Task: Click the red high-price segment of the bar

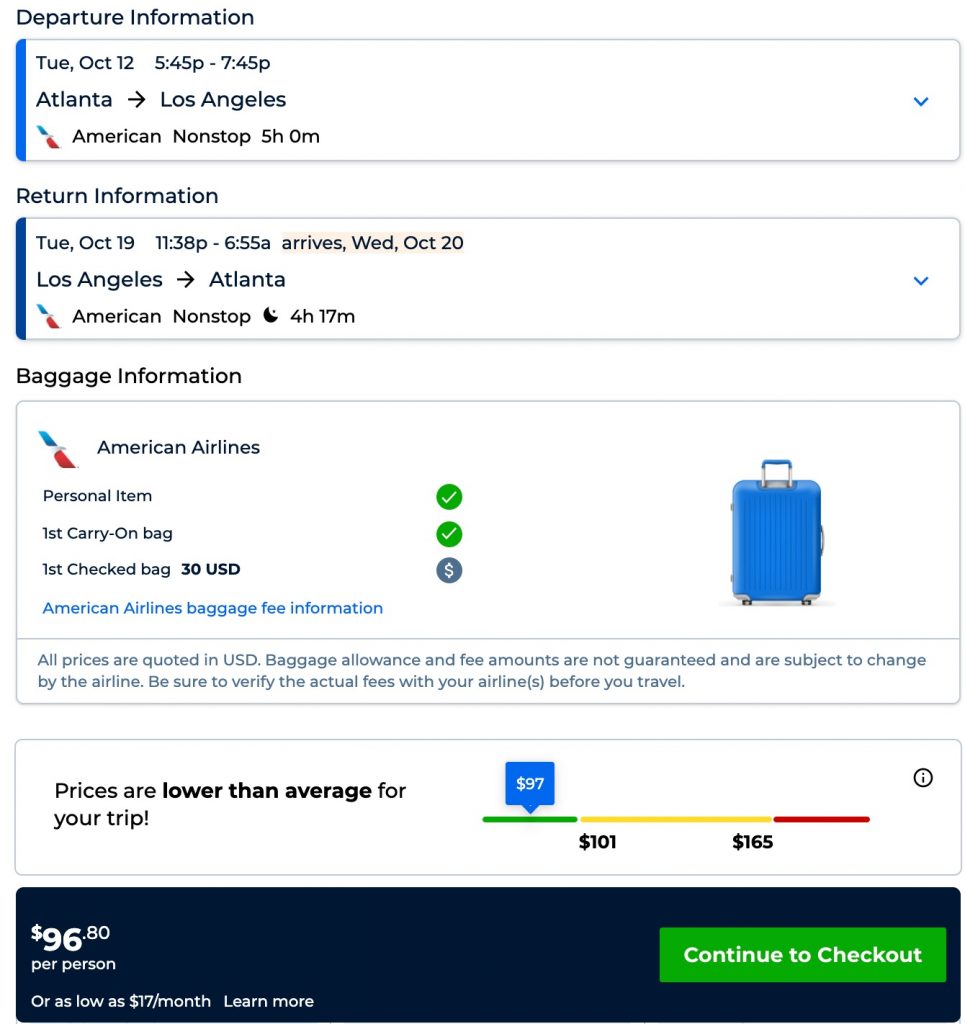Action: [821, 819]
